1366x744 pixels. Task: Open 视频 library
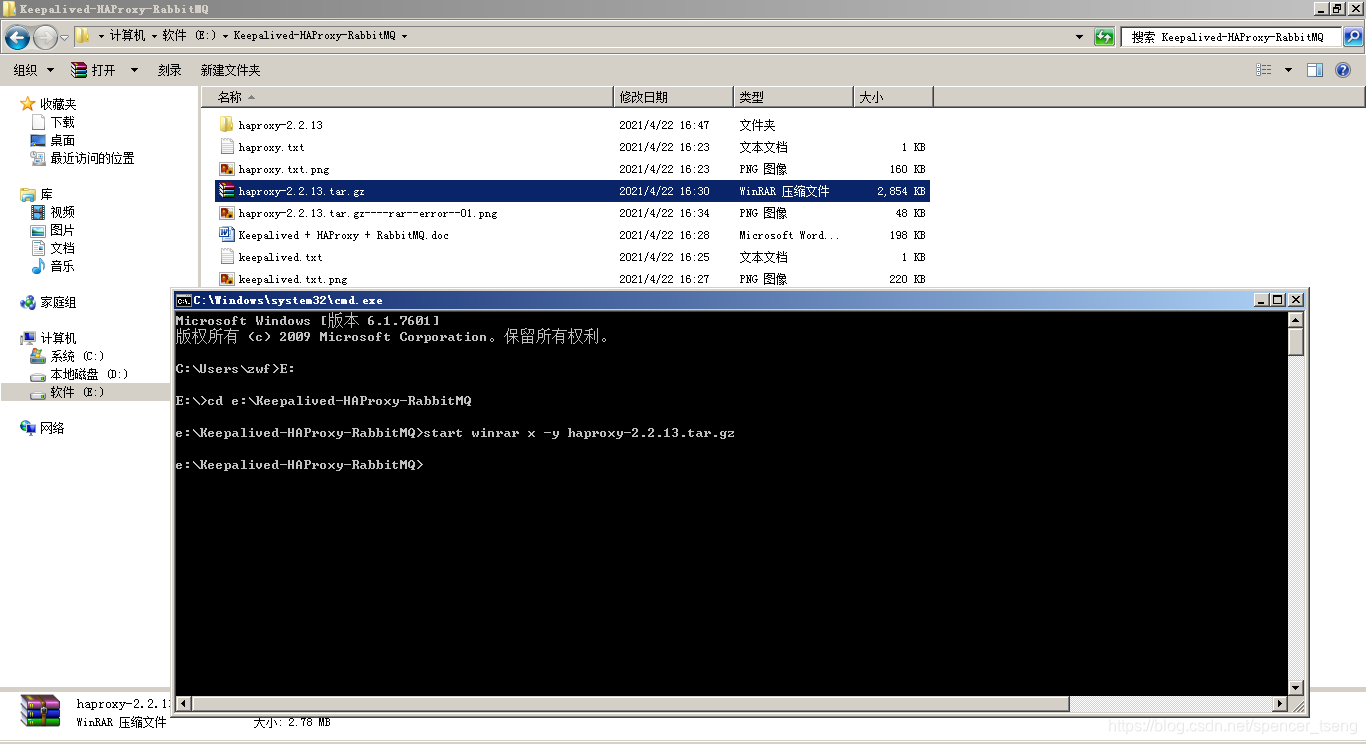pyautogui.click(x=62, y=212)
